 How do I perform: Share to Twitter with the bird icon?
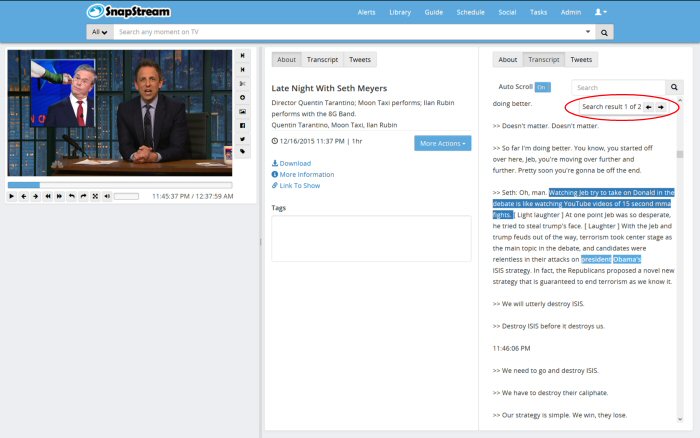242,139
